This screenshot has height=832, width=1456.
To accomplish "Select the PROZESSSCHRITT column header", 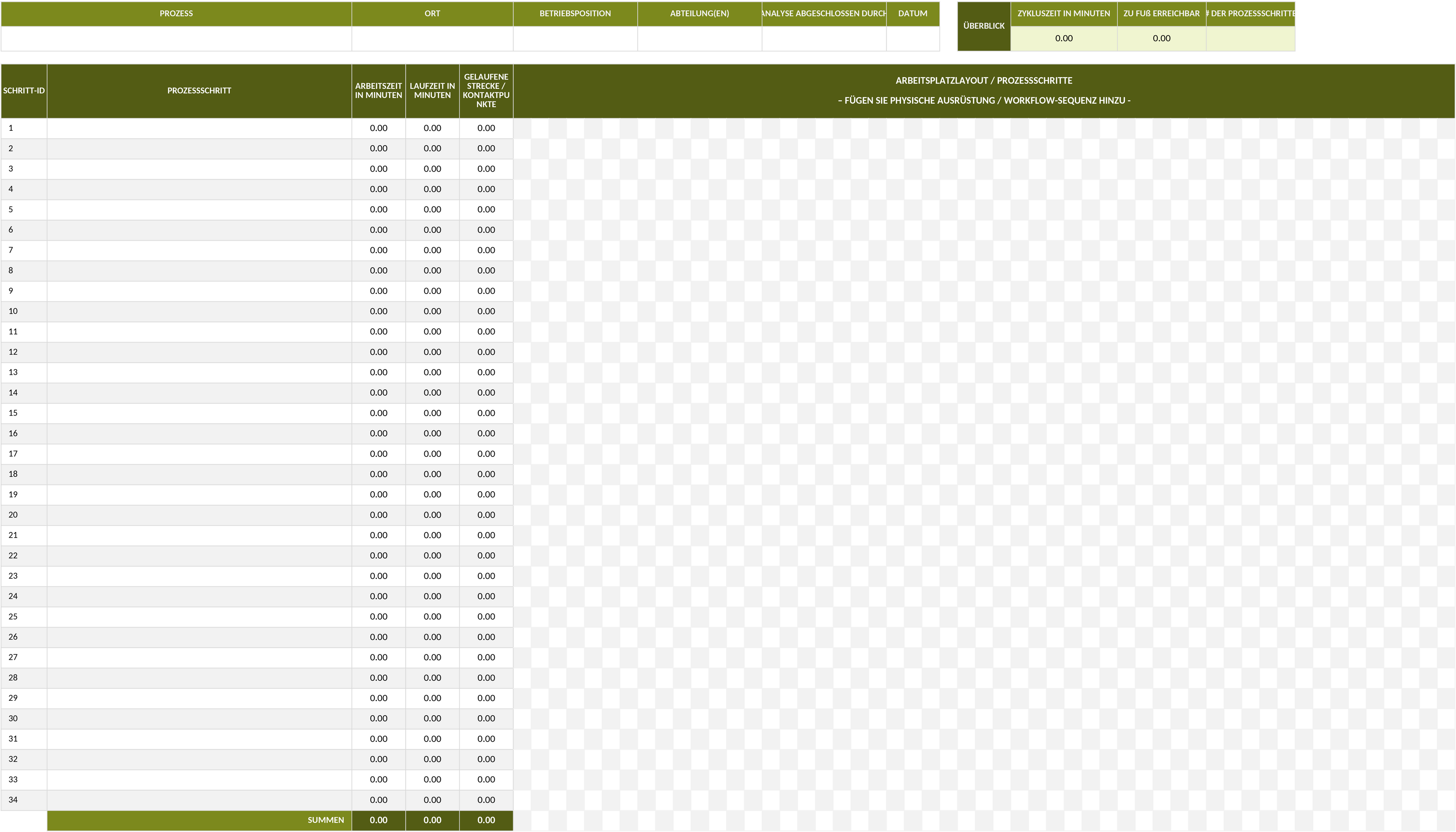I will (x=200, y=91).
